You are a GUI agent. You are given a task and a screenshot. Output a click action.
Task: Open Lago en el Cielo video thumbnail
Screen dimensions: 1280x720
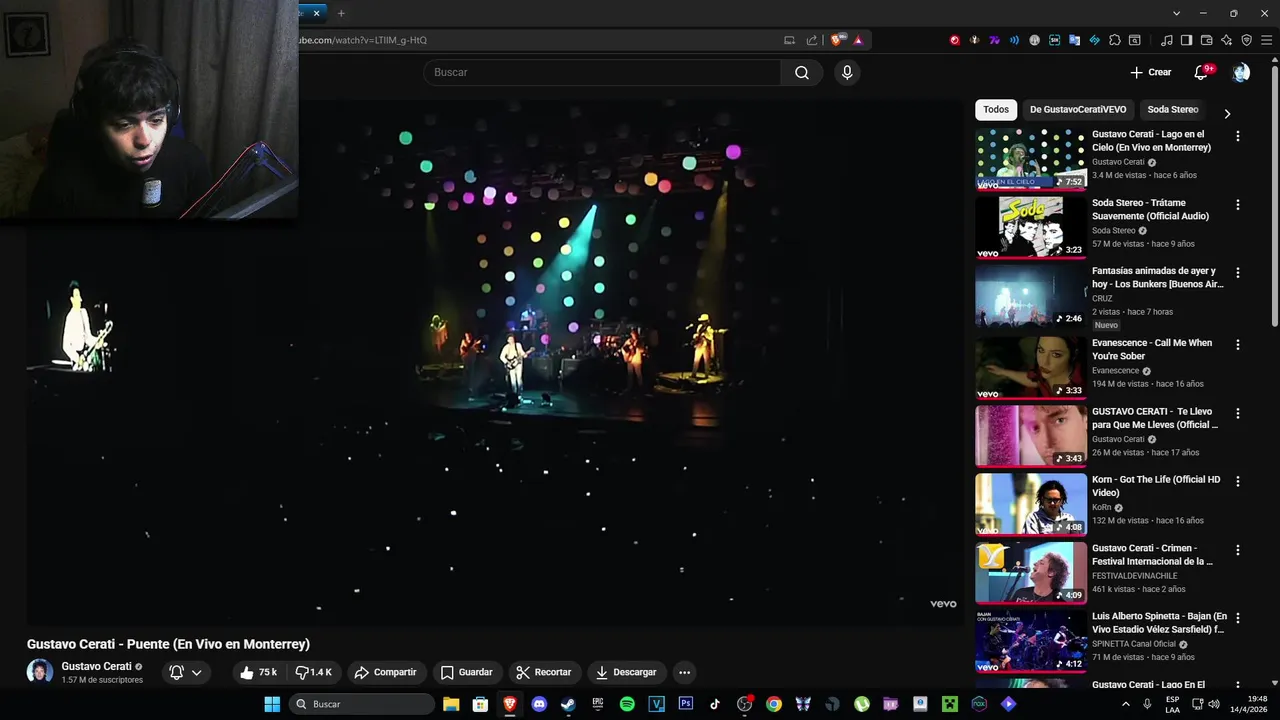tap(1031, 159)
